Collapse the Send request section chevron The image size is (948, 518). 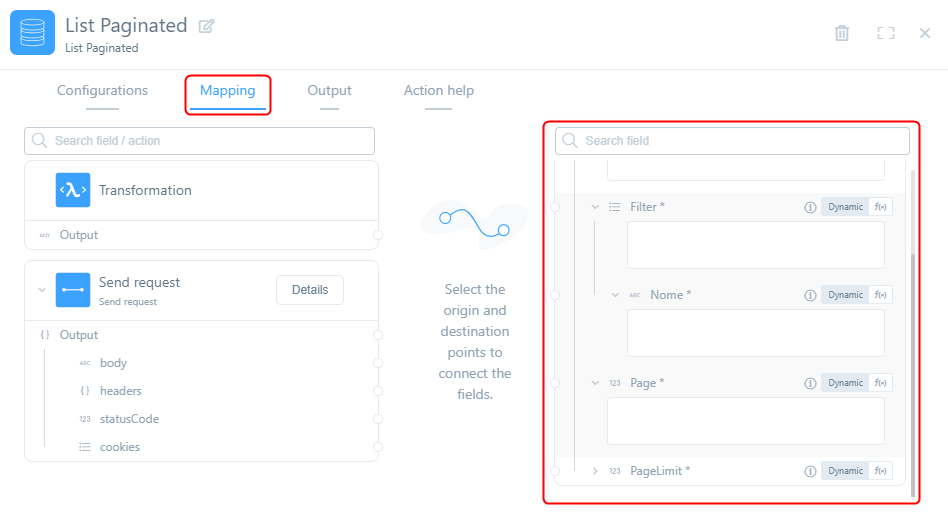coord(42,290)
